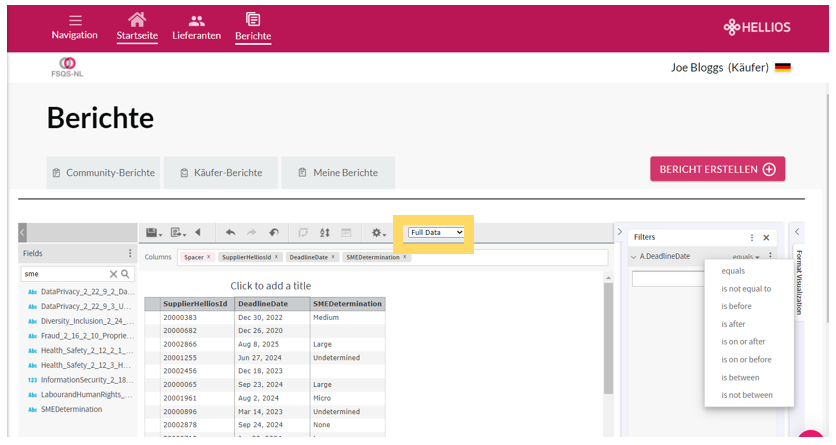Close the Filters panel
The image size is (836, 445).
(766, 238)
